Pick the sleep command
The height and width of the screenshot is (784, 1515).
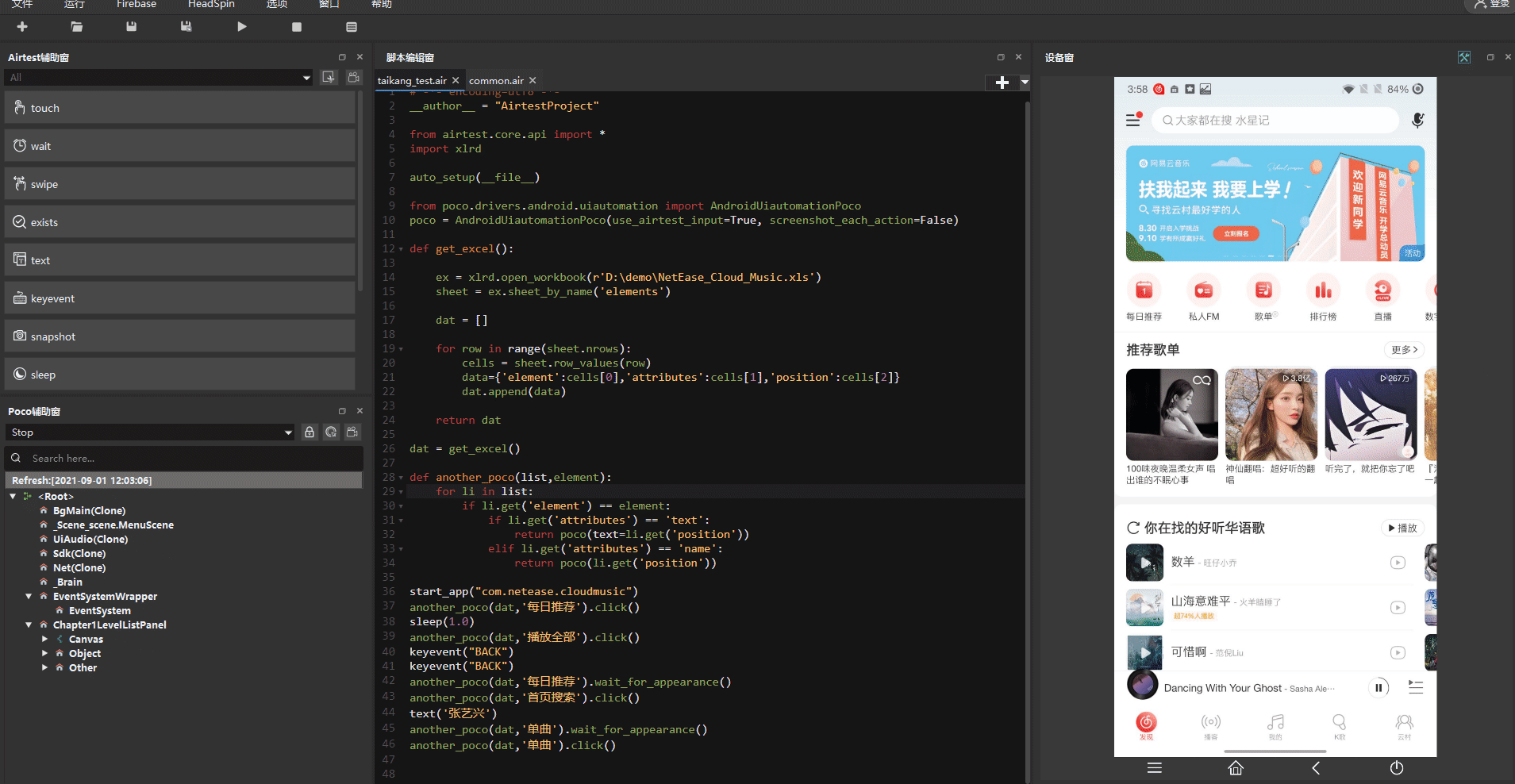179,375
